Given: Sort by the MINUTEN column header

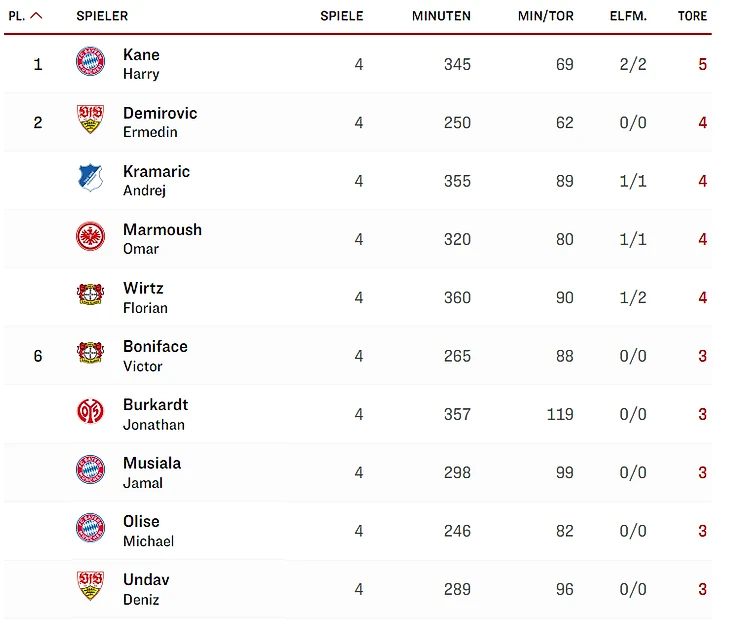Looking at the screenshot, I should coord(441,16).
